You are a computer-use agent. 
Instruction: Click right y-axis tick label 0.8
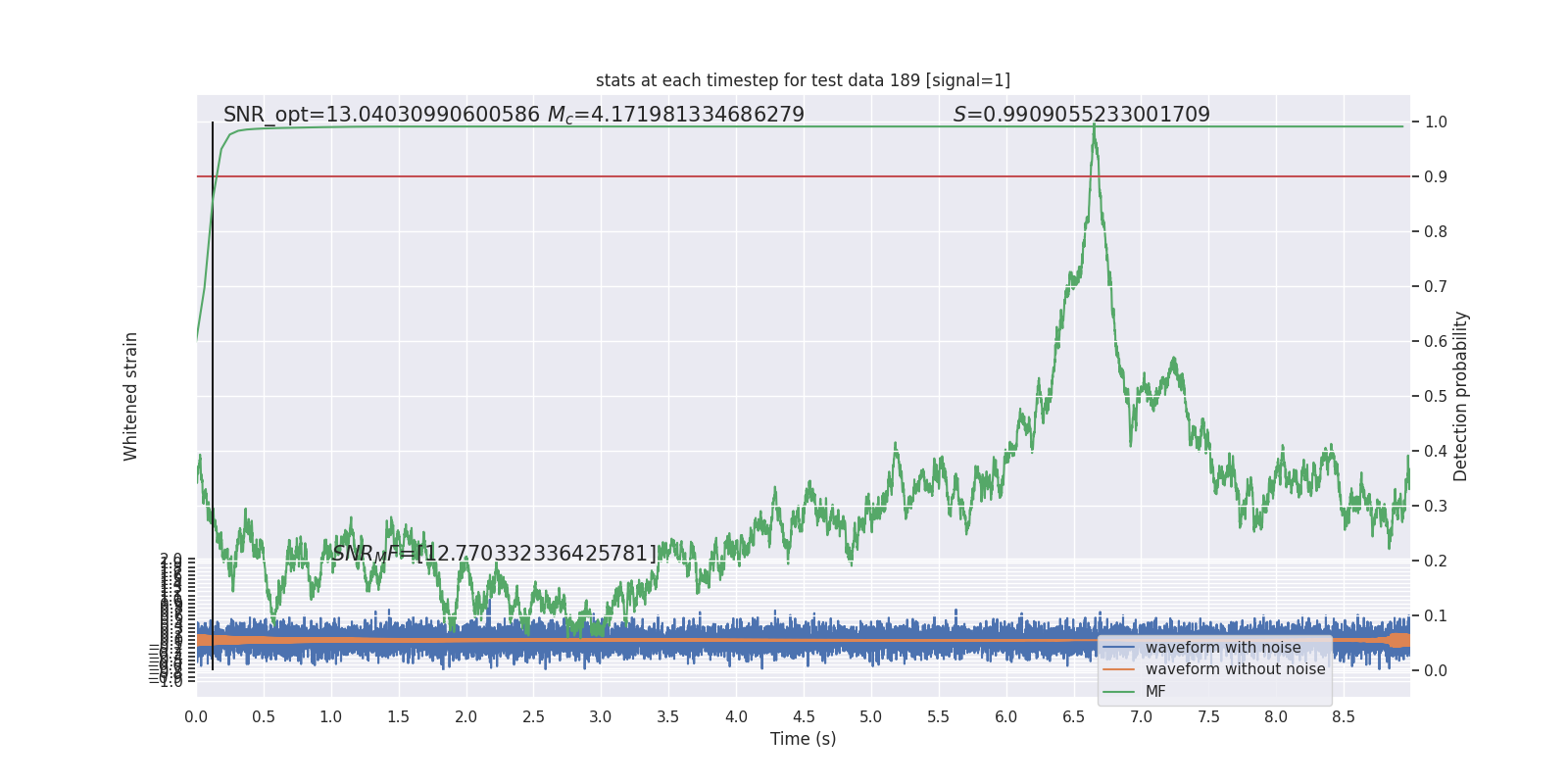point(1436,232)
